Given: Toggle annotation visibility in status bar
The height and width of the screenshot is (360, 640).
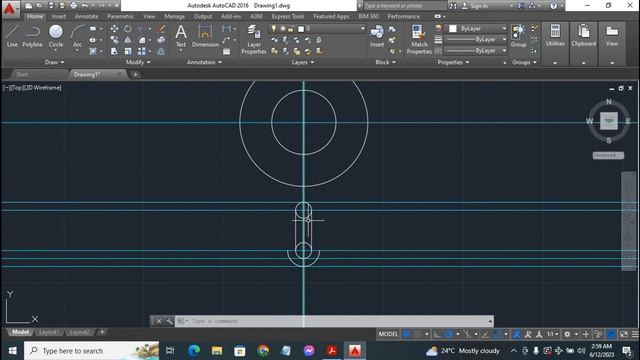Looking at the screenshot, I should coord(516,334).
